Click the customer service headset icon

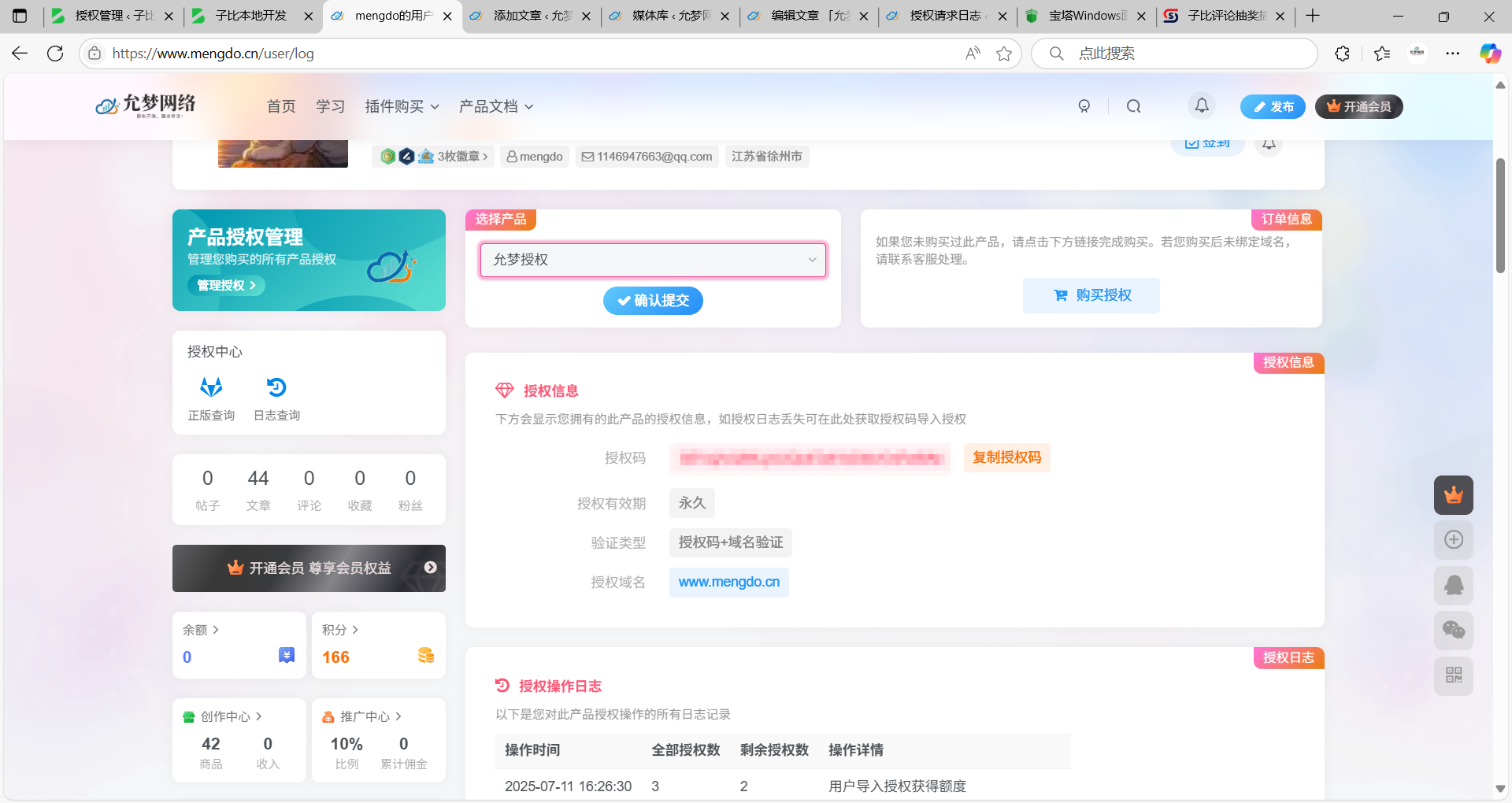click(1084, 106)
